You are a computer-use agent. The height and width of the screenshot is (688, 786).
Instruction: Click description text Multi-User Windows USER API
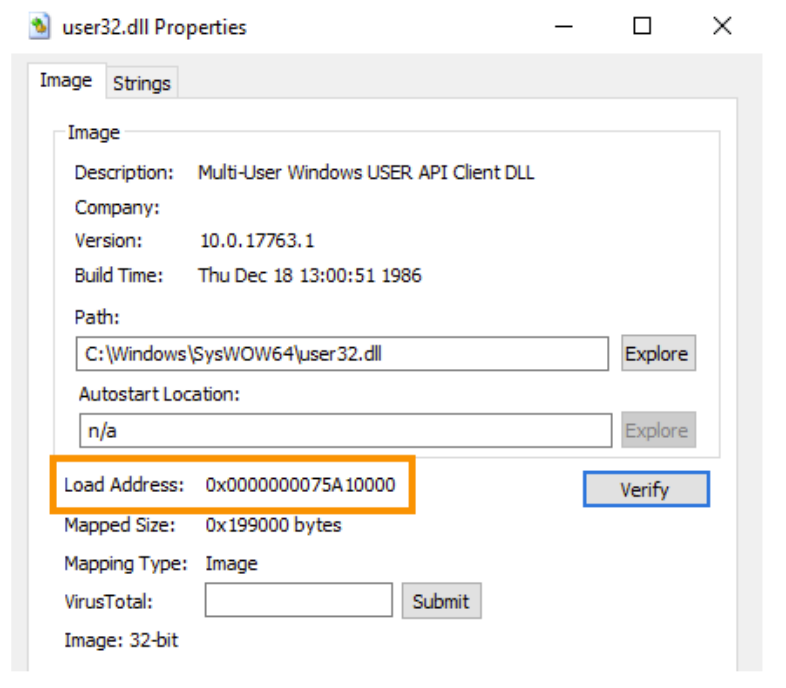[366, 173]
